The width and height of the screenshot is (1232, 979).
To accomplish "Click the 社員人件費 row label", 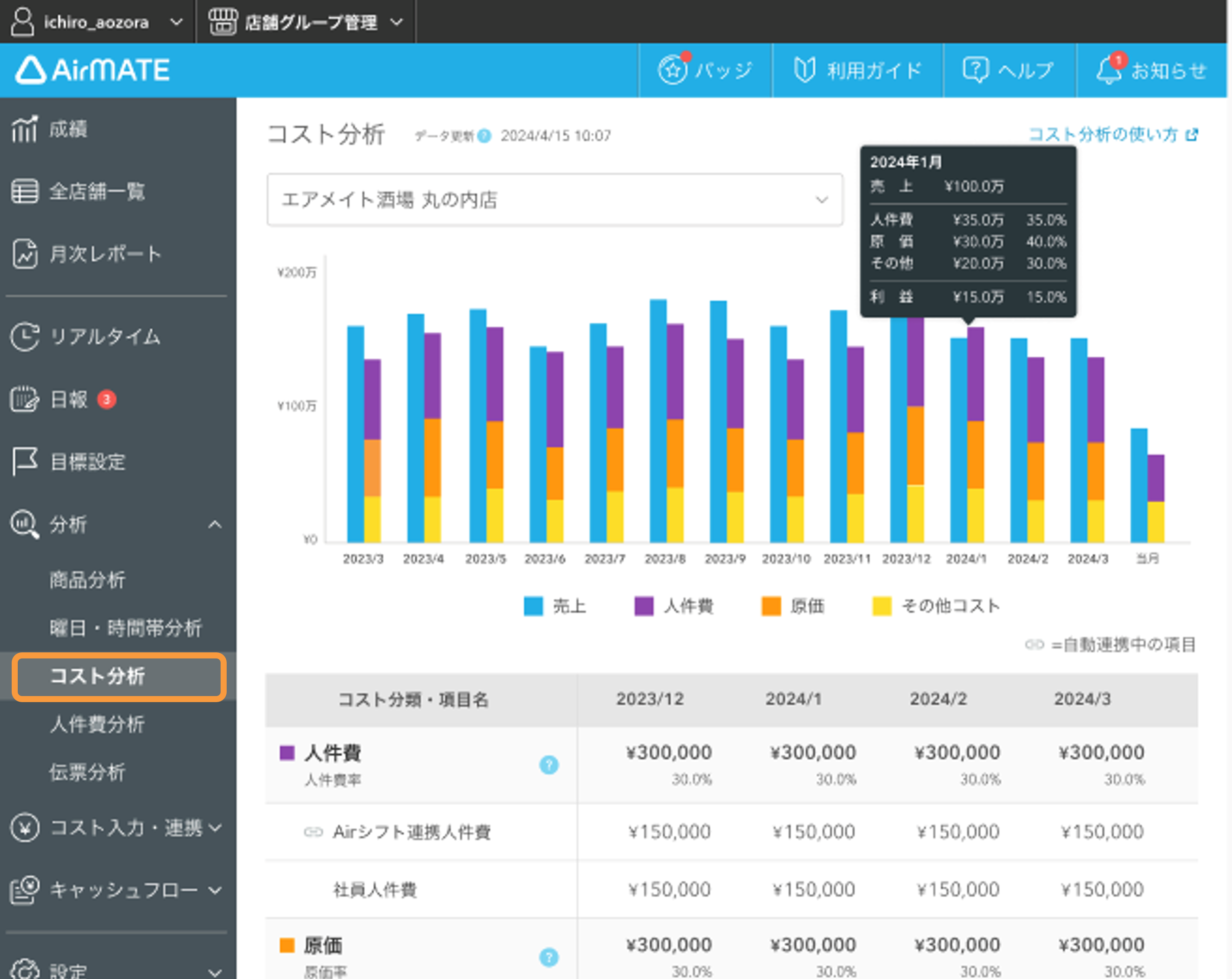I will pyautogui.click(x=375, y=890).
